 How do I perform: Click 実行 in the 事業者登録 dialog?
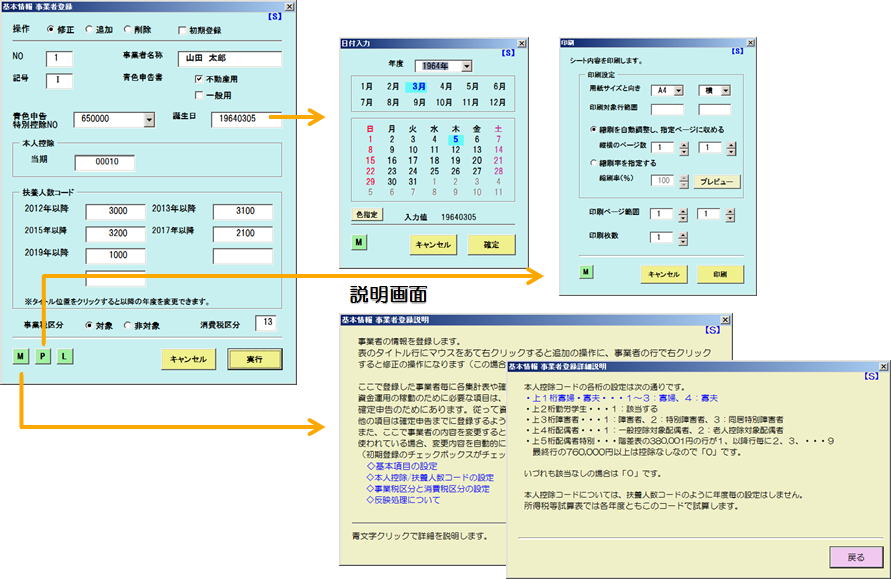255,359
